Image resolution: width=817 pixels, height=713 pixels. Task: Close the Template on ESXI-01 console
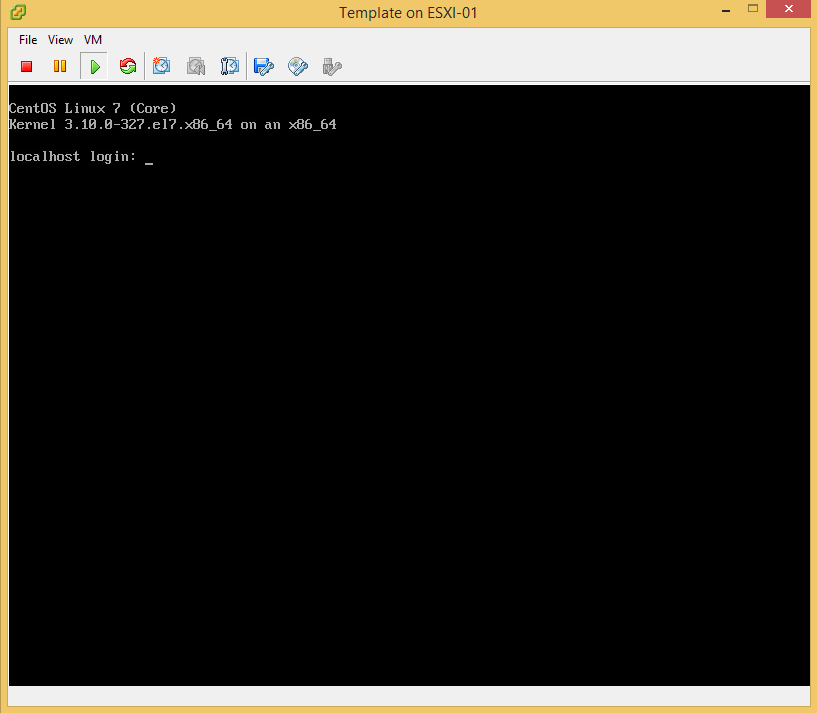pyautogui.click(x=791, y=12)
